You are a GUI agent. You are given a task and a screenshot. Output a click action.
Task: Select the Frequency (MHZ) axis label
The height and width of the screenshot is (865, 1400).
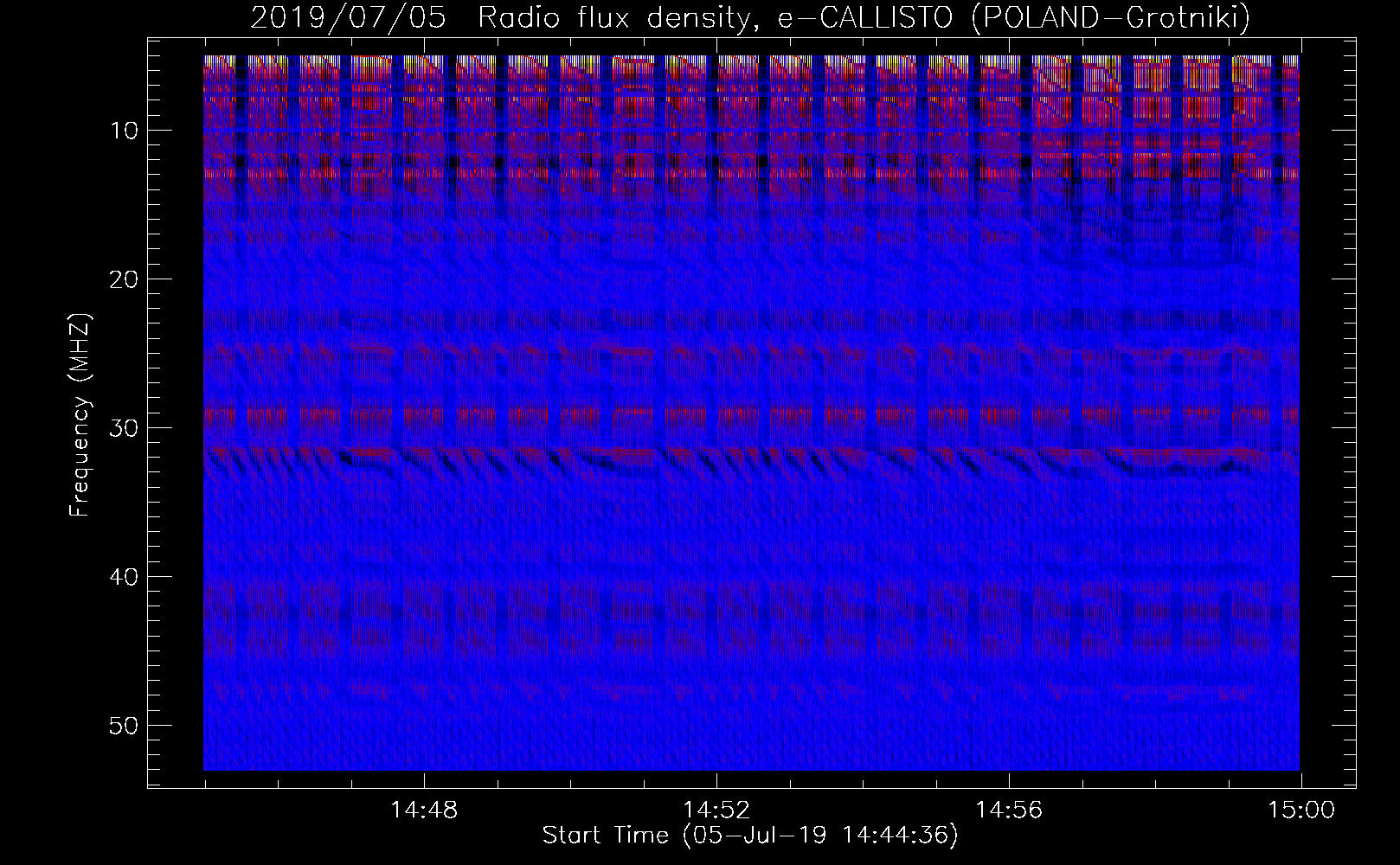[x=80, y=415]
